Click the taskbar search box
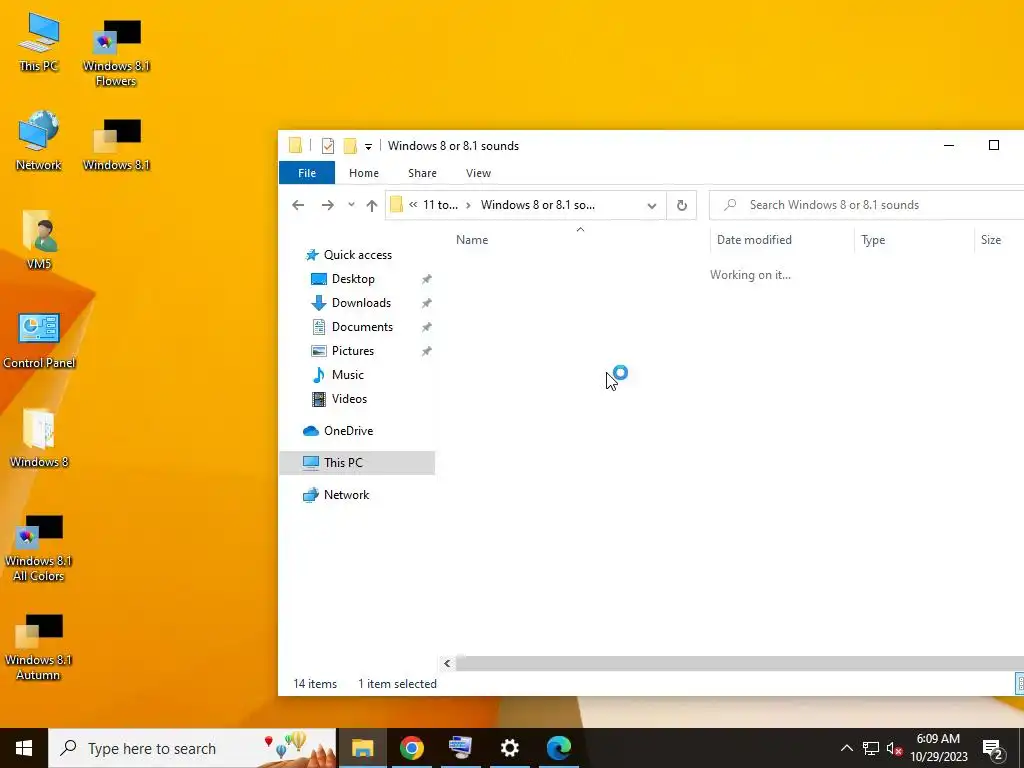This screenshot has height=768, width=1024. [192, 748]
